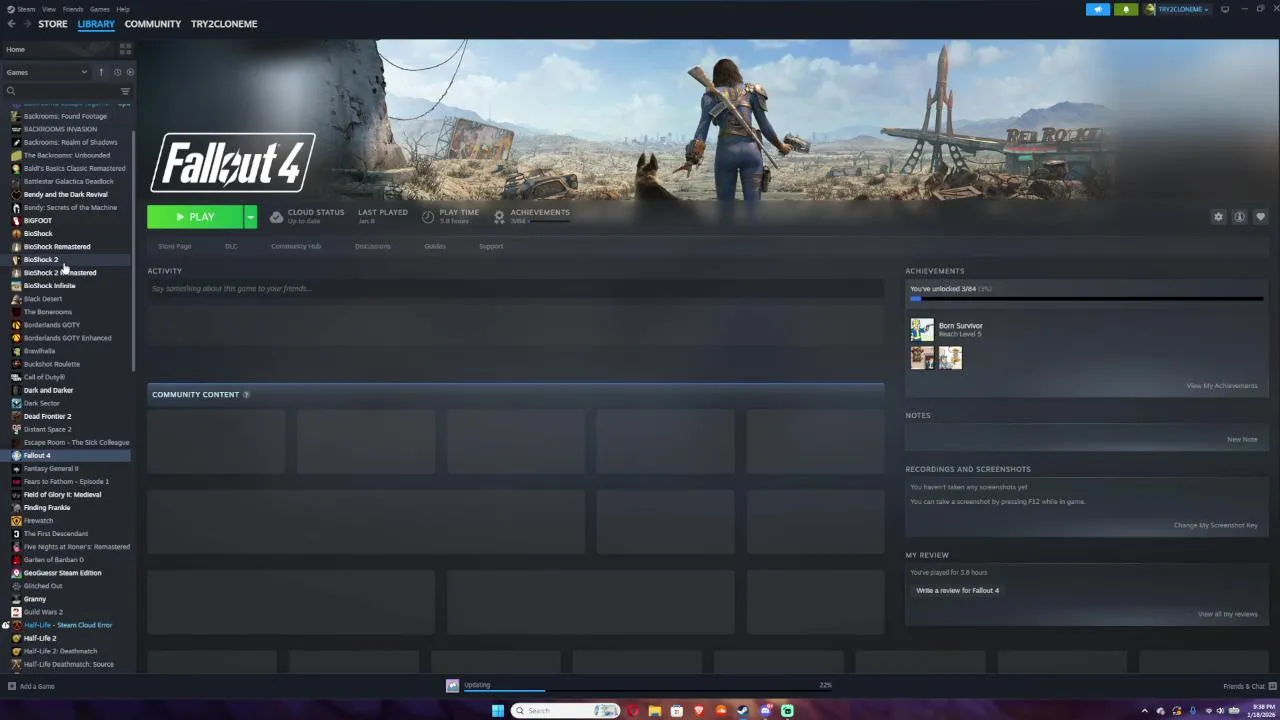The height and width of the screenshot is (720, 1280).
Task: Open the Games menu
Action: 100,9
